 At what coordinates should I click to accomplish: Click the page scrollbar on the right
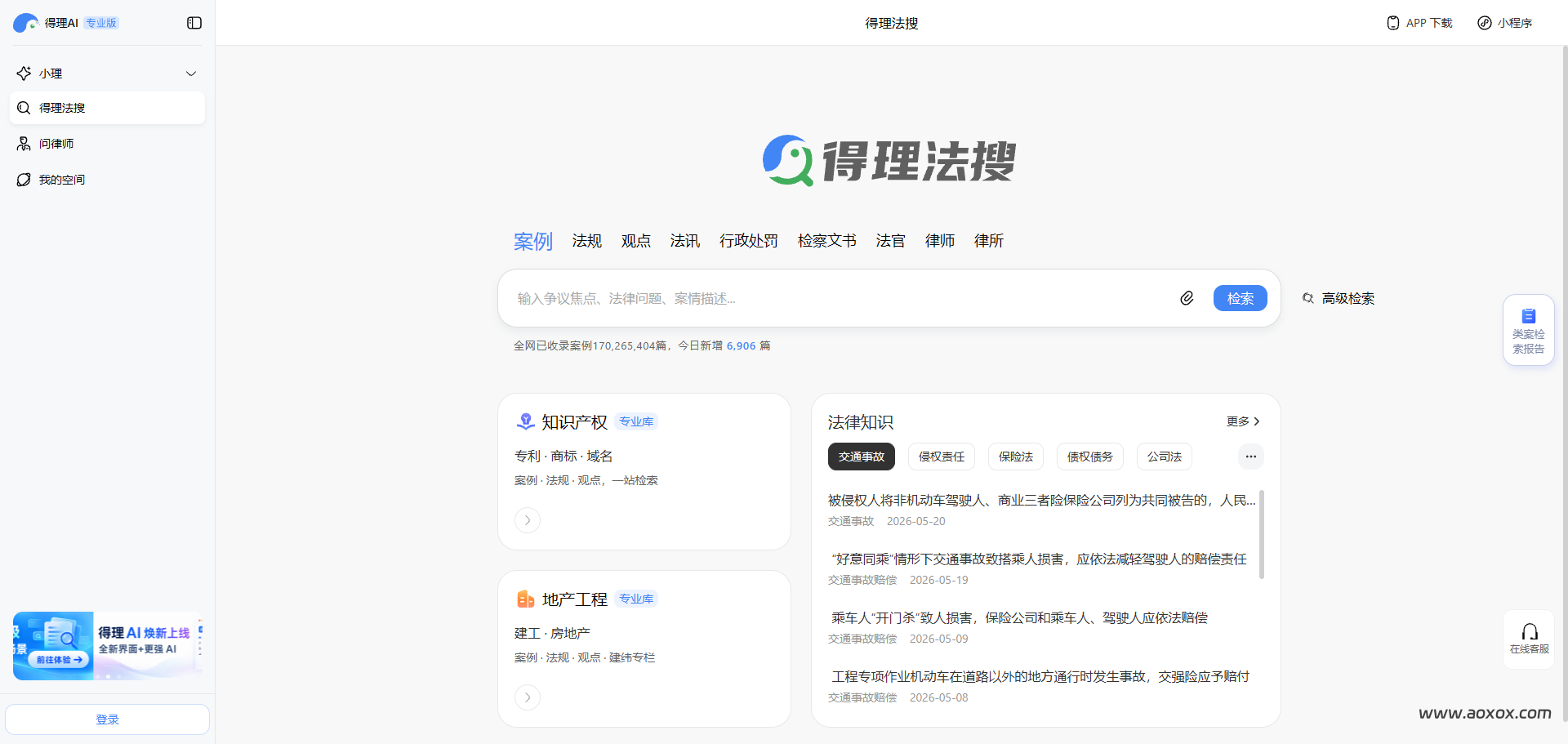click(x=1565, y=384)
